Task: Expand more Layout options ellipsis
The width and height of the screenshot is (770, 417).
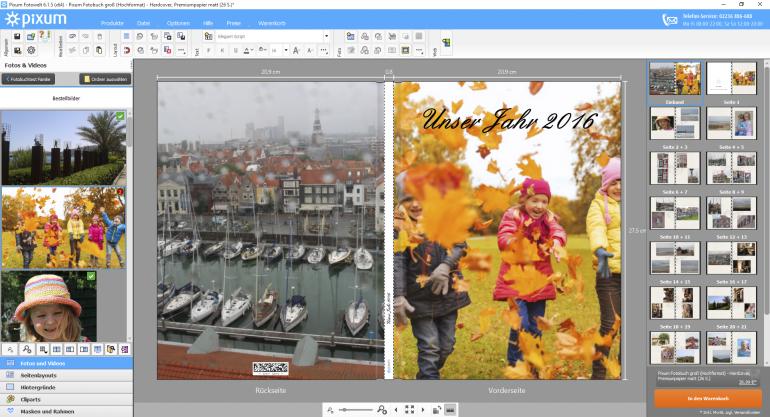Action: [x=181, y=50]
